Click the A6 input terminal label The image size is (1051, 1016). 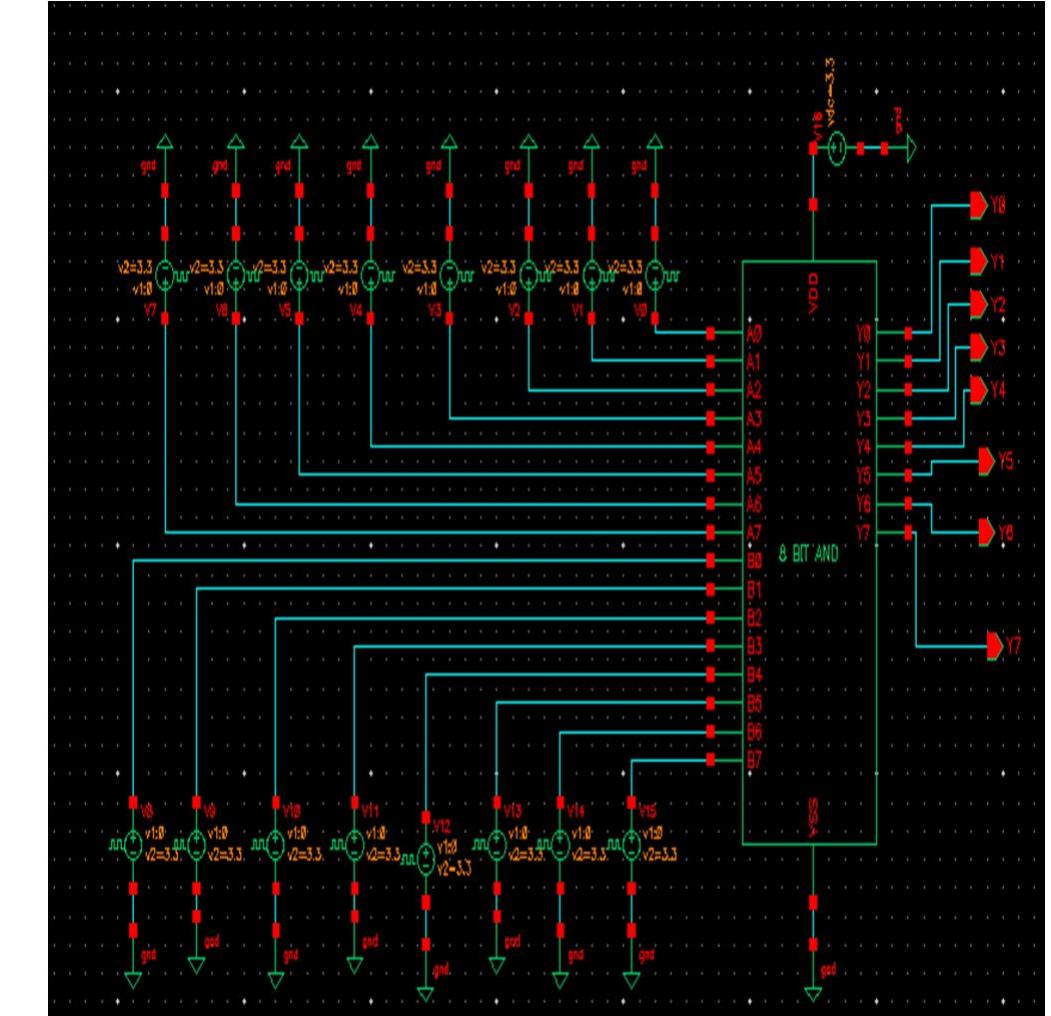754,504
